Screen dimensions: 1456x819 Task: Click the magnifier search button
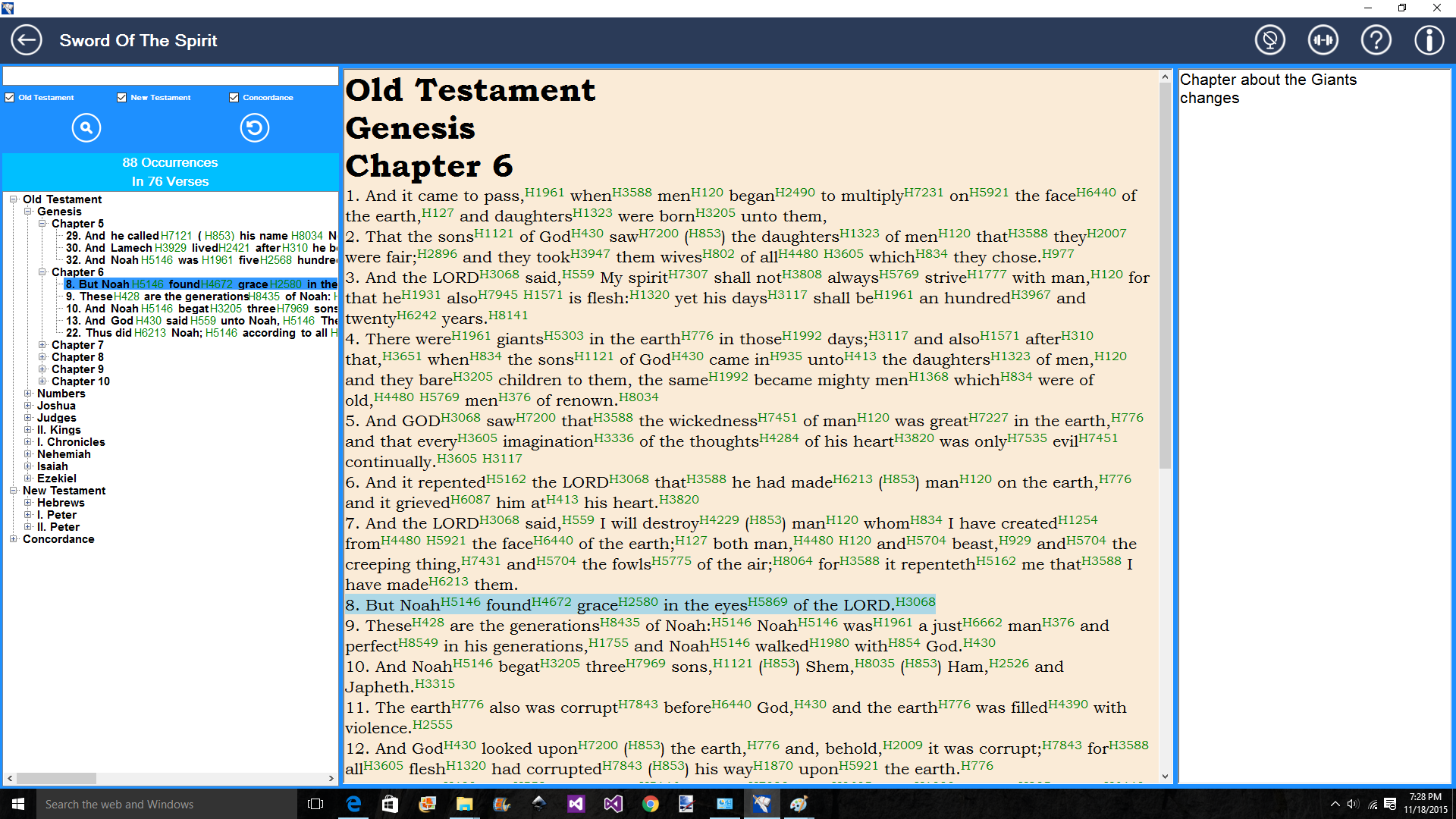pos(86,127)
